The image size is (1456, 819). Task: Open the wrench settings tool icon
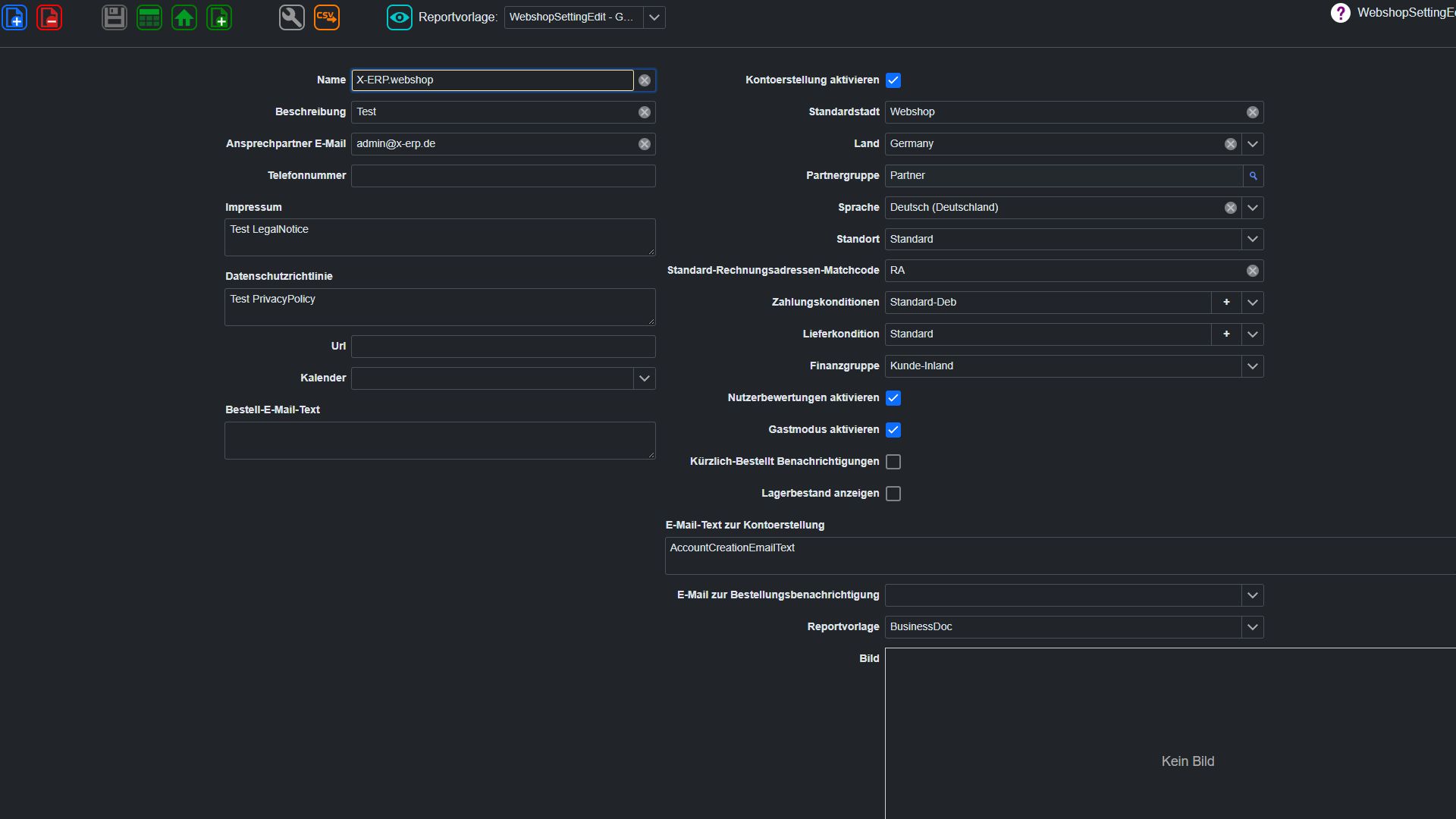[x=292, y=17]
